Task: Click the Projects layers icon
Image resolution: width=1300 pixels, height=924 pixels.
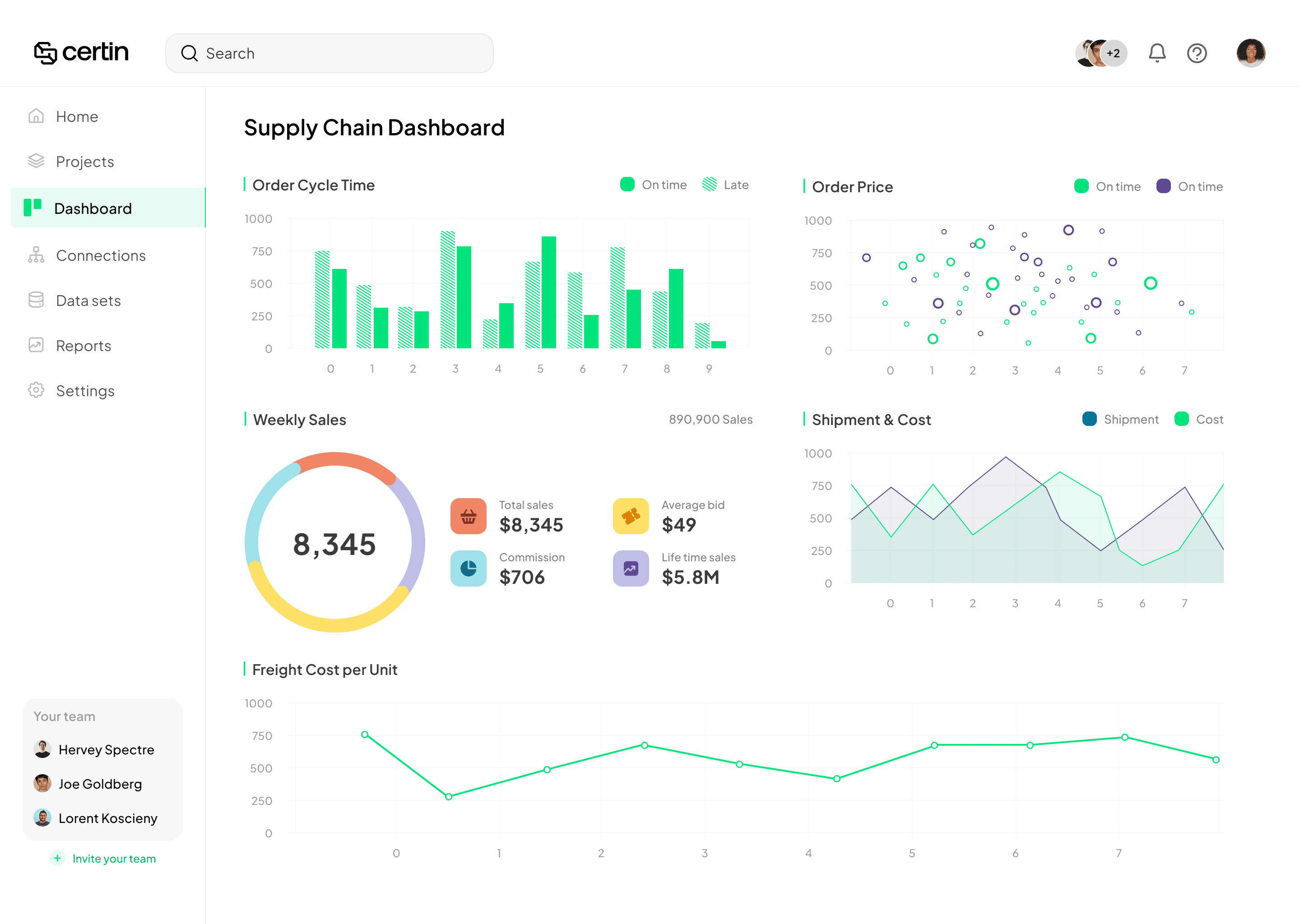Action: [36, 161]
